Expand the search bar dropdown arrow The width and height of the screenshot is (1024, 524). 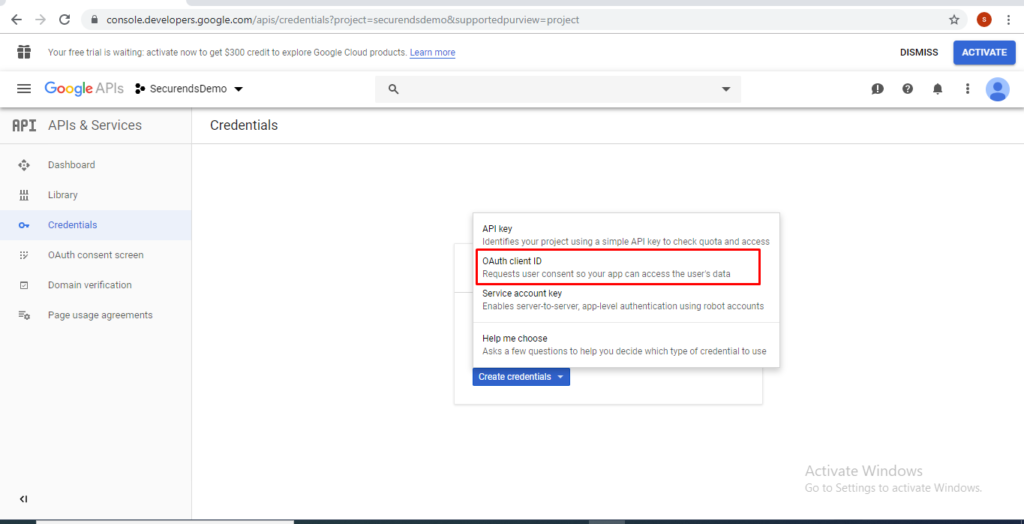point(726,90)
